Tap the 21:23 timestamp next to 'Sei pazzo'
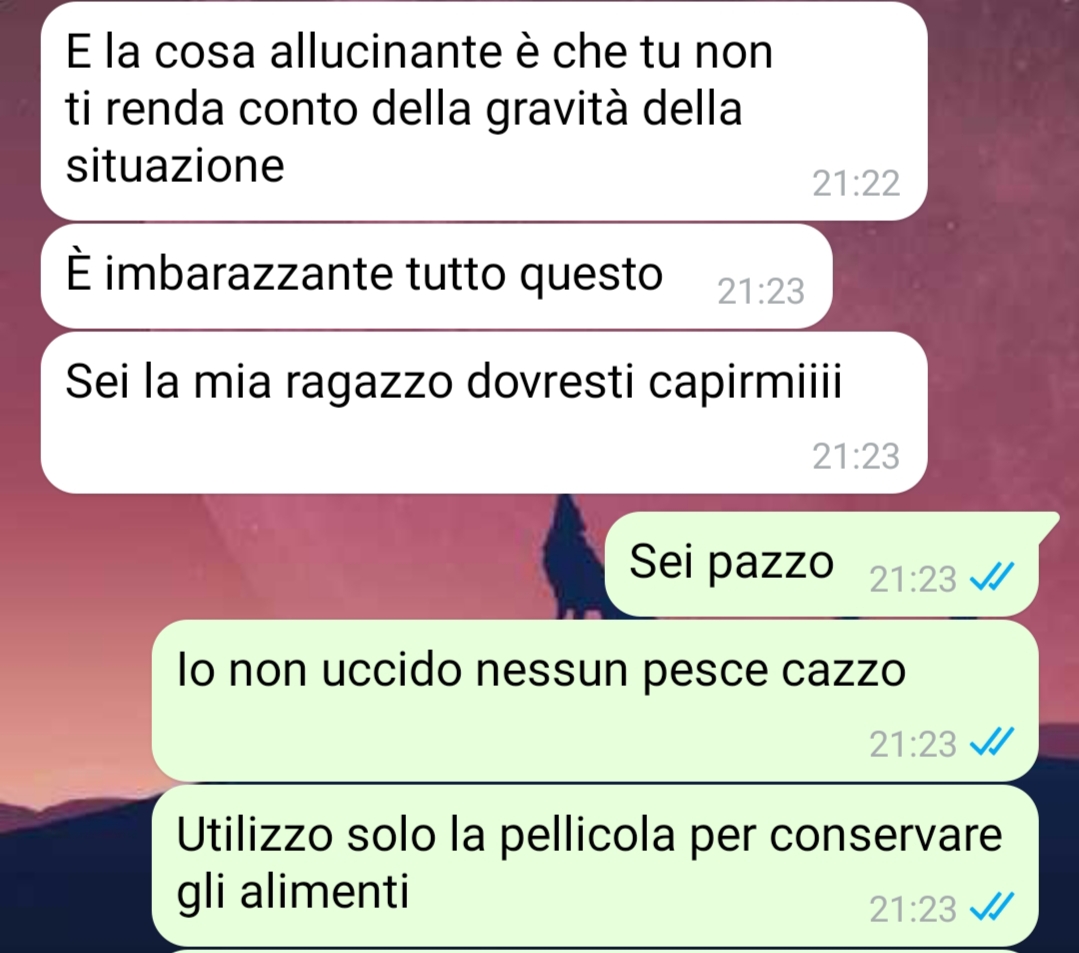Viewport: 1079px width, 953px height. 912,579
